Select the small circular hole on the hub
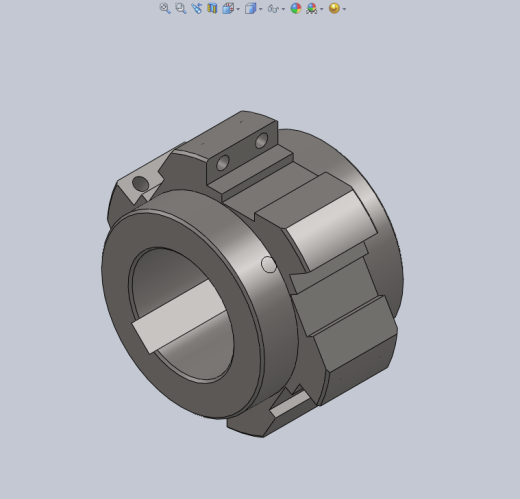520x499 pixels. click(x=269, y=265)
